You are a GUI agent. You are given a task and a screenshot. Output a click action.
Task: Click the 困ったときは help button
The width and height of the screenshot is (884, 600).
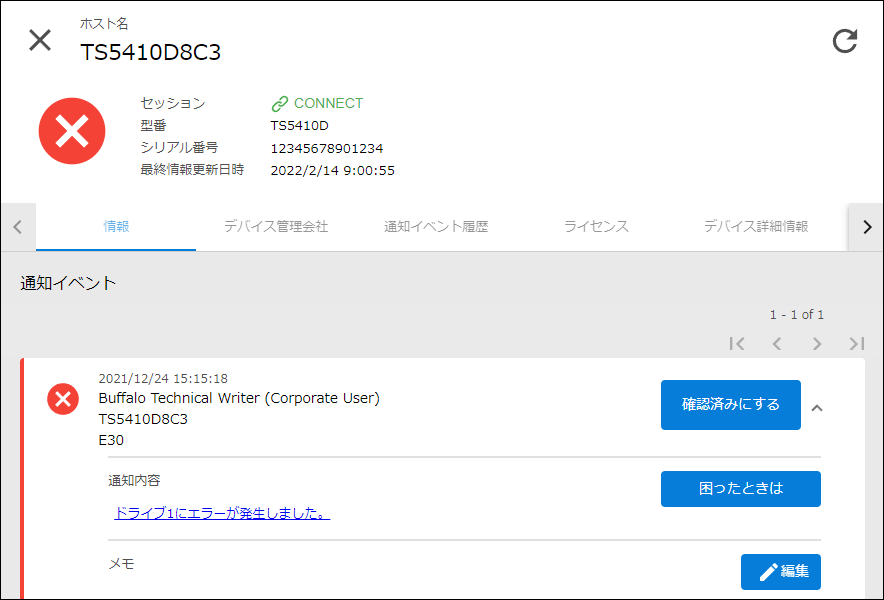click(x=740, y=489)
